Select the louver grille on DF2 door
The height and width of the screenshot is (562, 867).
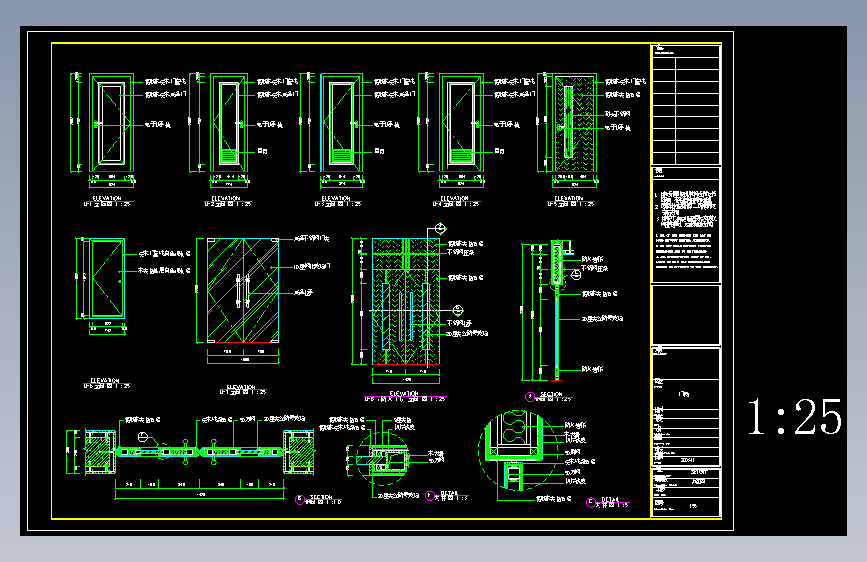tap(229, 157)
